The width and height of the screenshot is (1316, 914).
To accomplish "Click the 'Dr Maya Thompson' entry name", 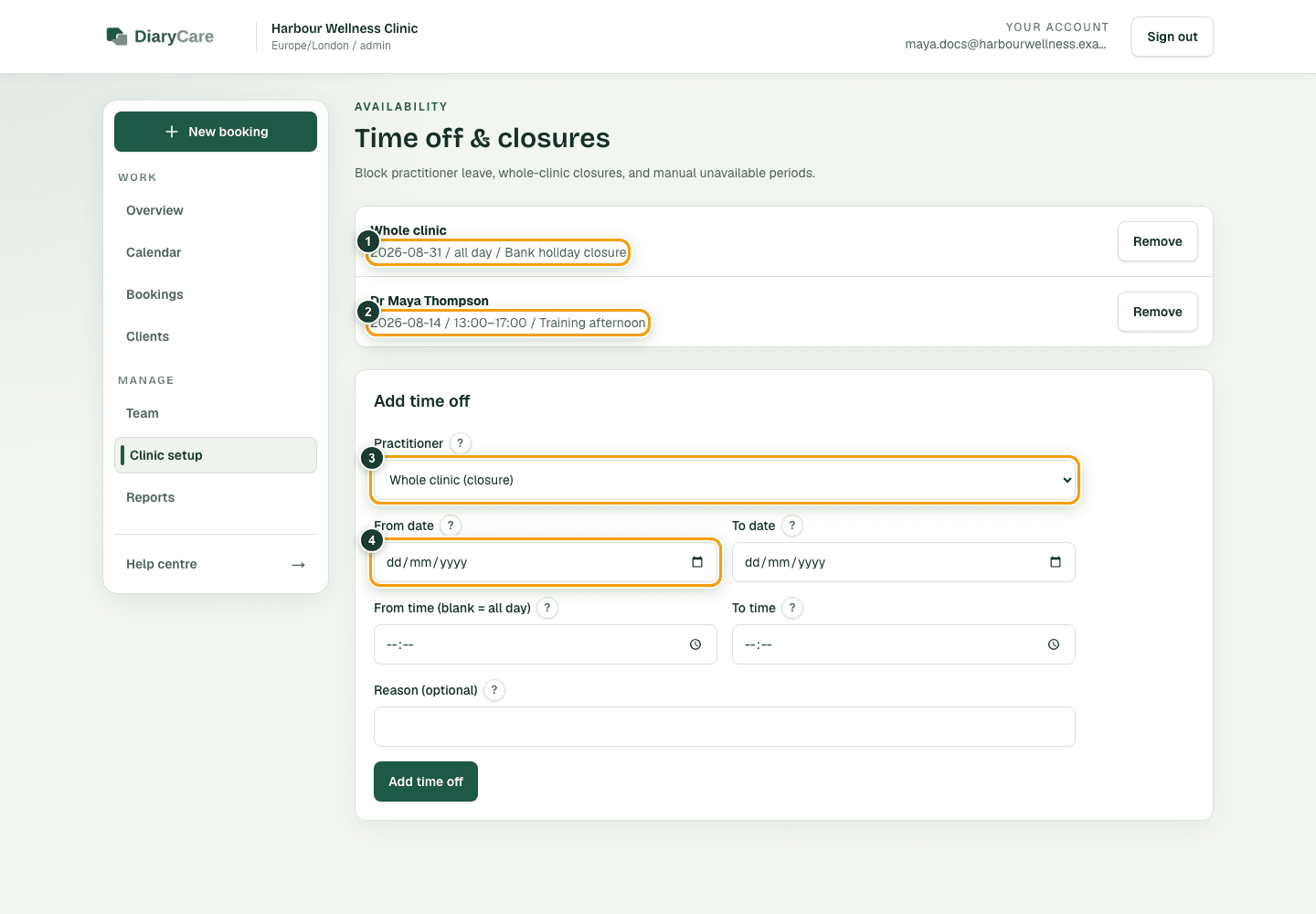I will [x=430, y=301].
